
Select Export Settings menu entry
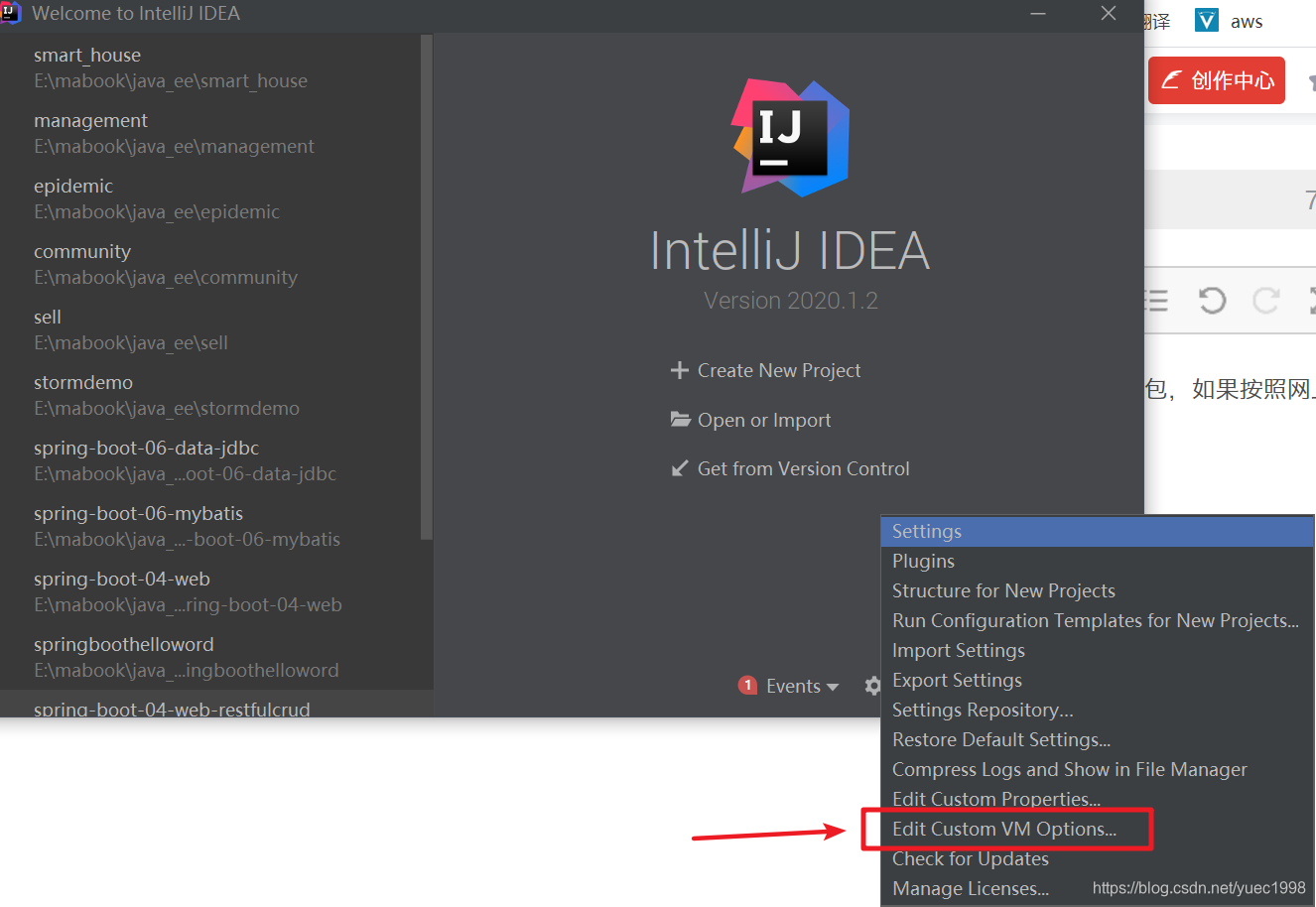[1097, 680]
